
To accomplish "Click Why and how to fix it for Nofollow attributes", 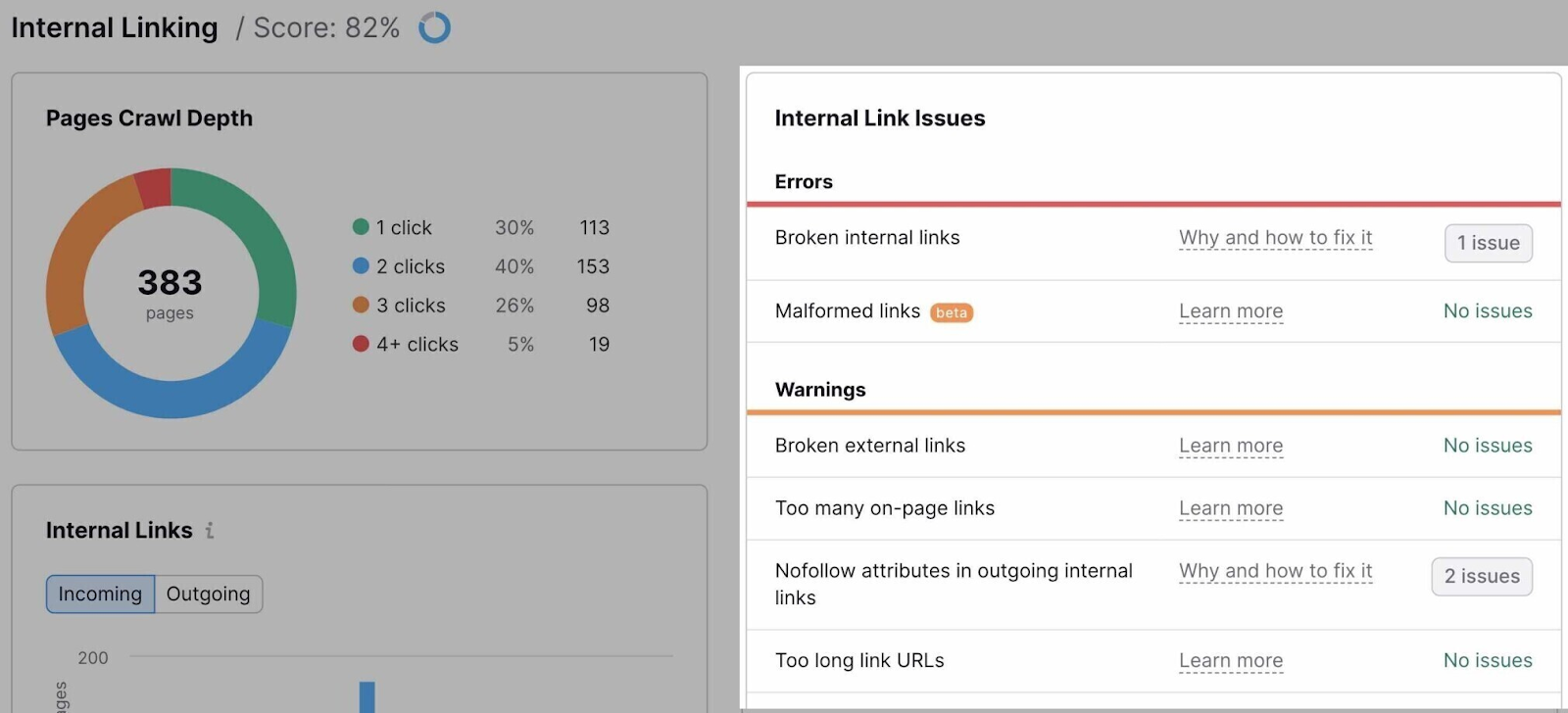I will click(x=1274, y=571).
